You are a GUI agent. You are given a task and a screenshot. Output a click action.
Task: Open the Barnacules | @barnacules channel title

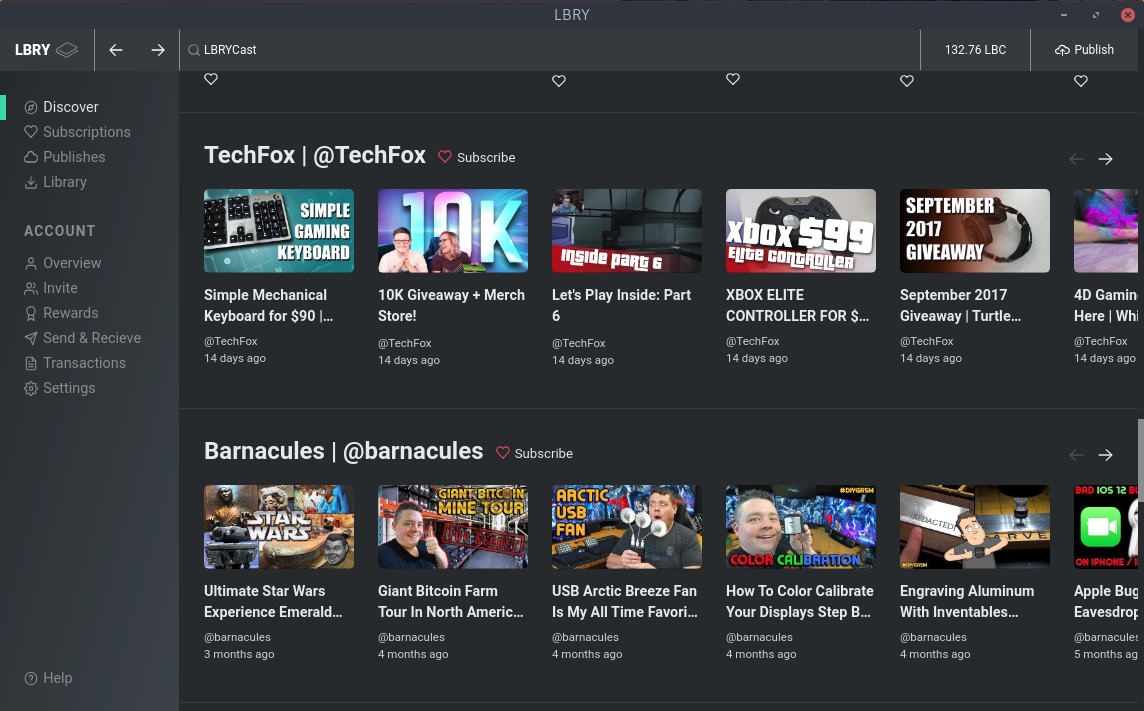[344, 451]
